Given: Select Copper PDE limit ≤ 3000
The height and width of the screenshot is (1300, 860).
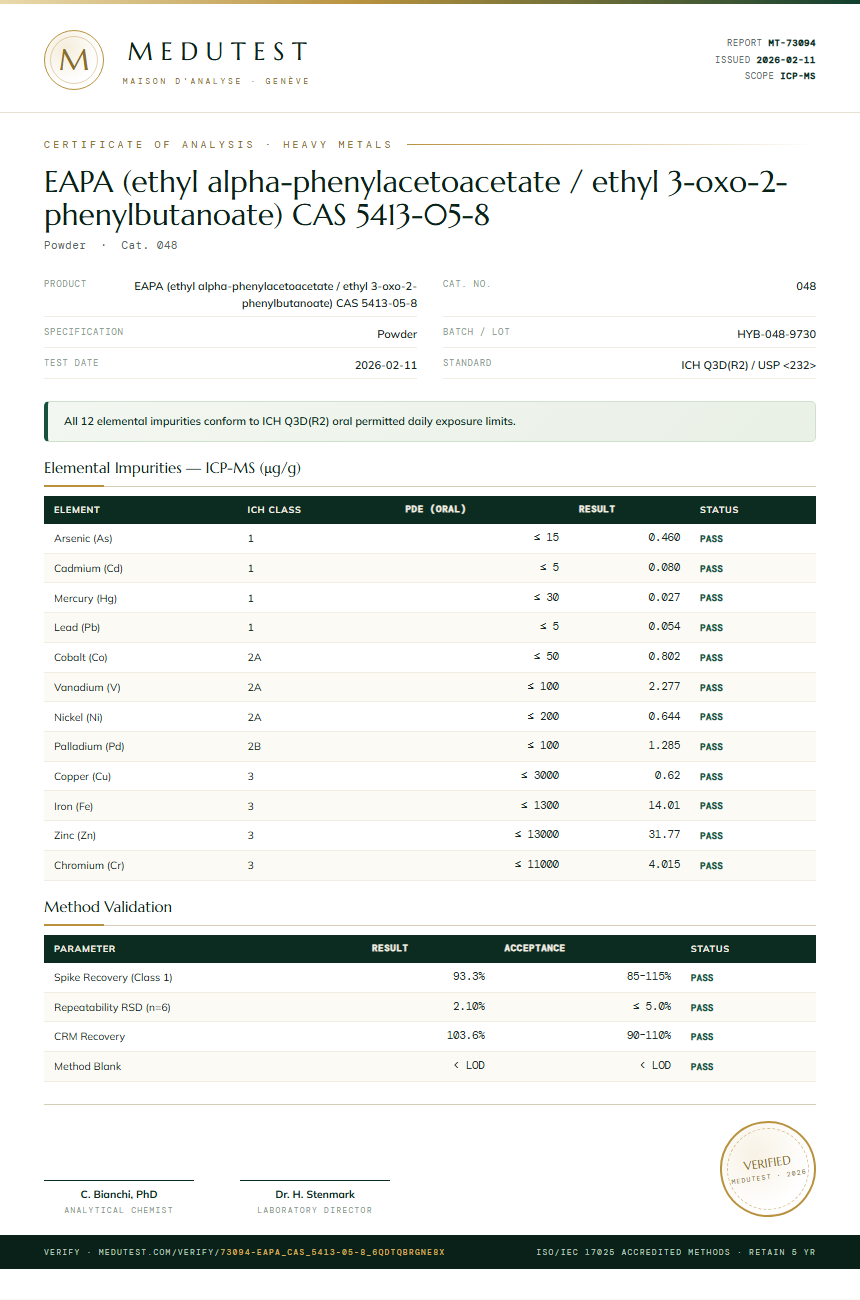Looking at the screenshot, I should coord(540,775).
